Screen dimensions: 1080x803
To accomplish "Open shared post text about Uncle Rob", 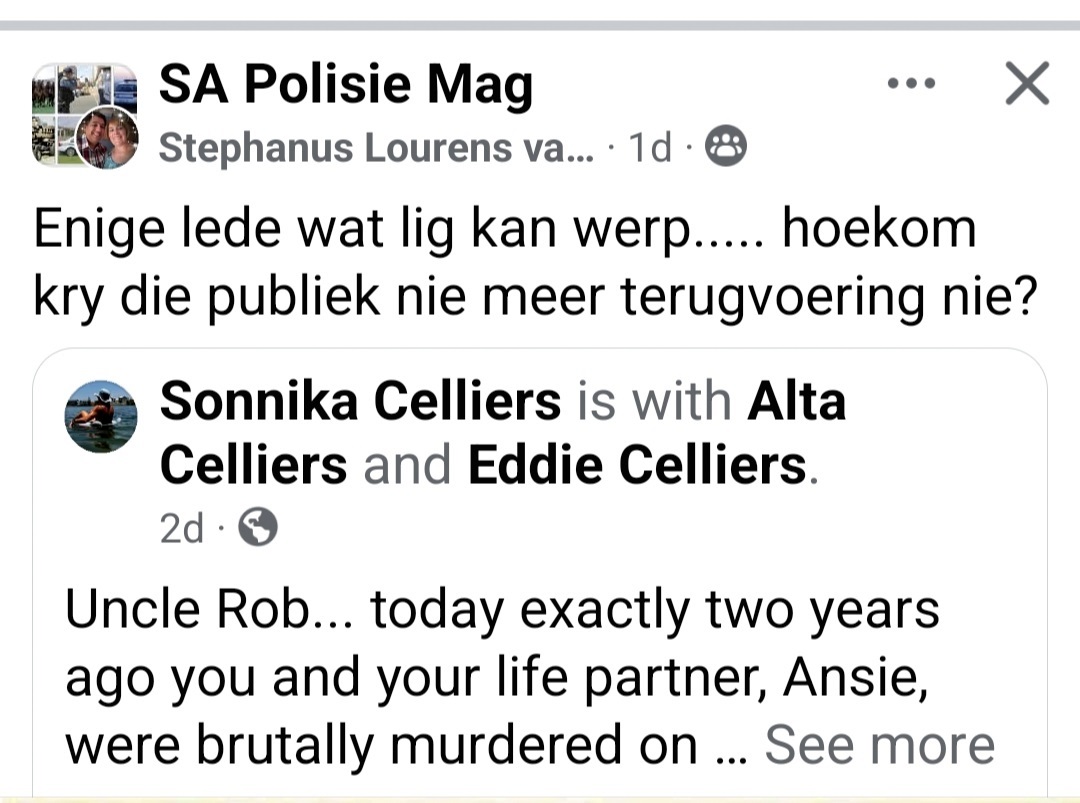I will tap(502, 676).
